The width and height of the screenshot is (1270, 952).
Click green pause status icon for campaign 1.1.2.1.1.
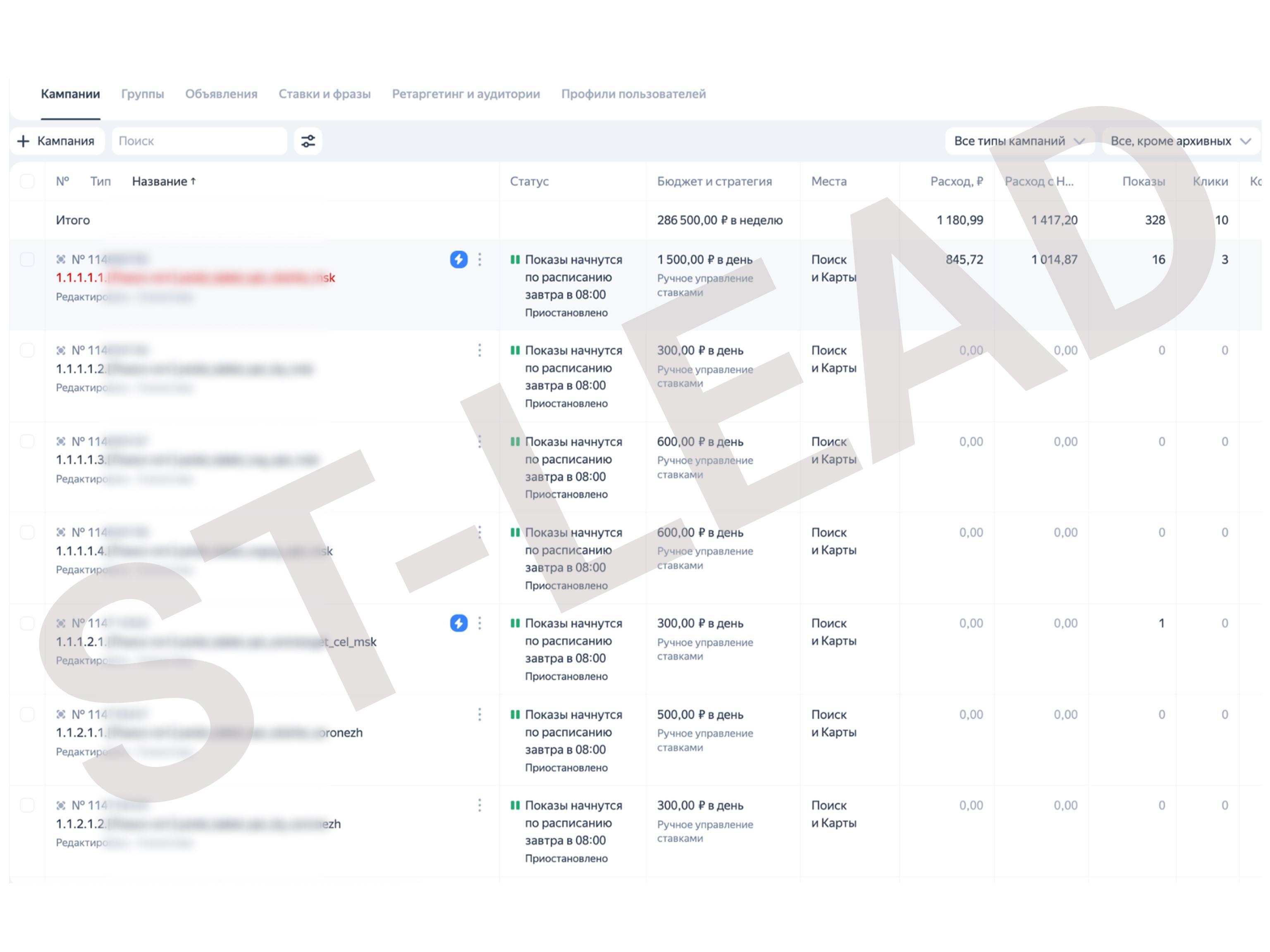pyautogui.click(x=515, y=714)
